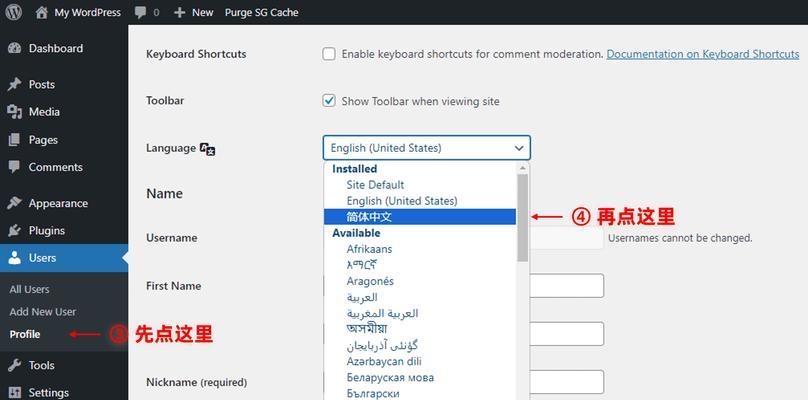Go to All Users submenu
808x400 pixels.
29,290
